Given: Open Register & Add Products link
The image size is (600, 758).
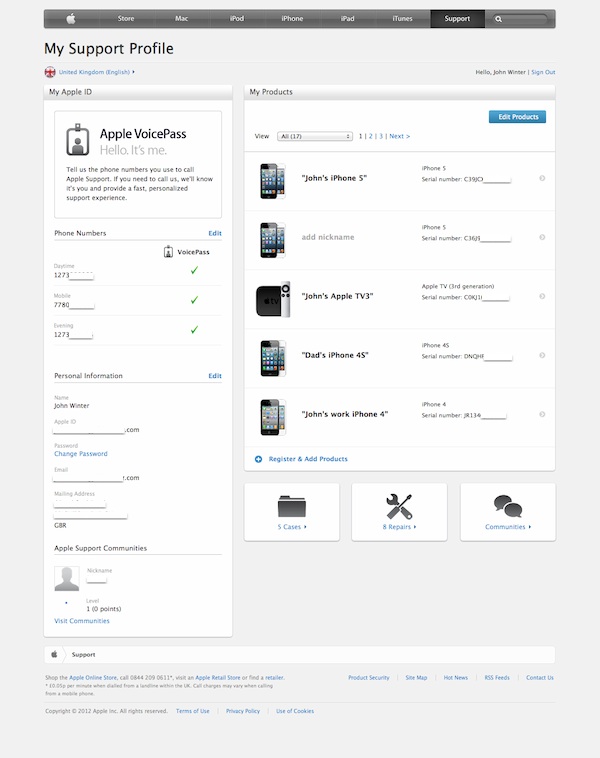Looking at the screenshot, I should click(308, 459).
